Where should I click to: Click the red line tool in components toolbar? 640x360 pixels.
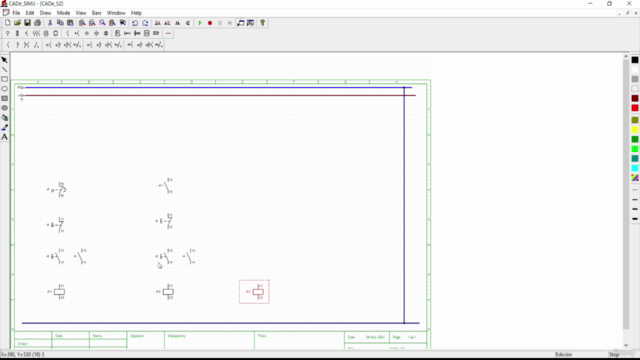168,33
